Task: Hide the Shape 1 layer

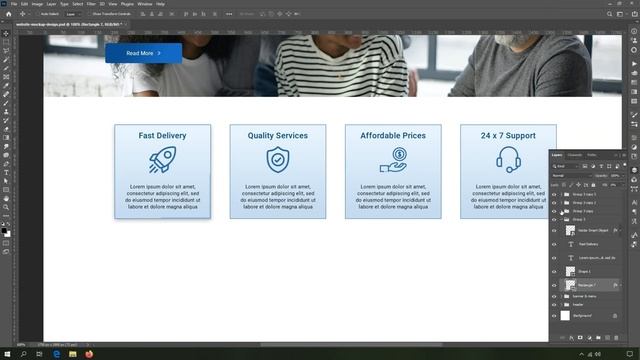Action: (x=554, y=271)
